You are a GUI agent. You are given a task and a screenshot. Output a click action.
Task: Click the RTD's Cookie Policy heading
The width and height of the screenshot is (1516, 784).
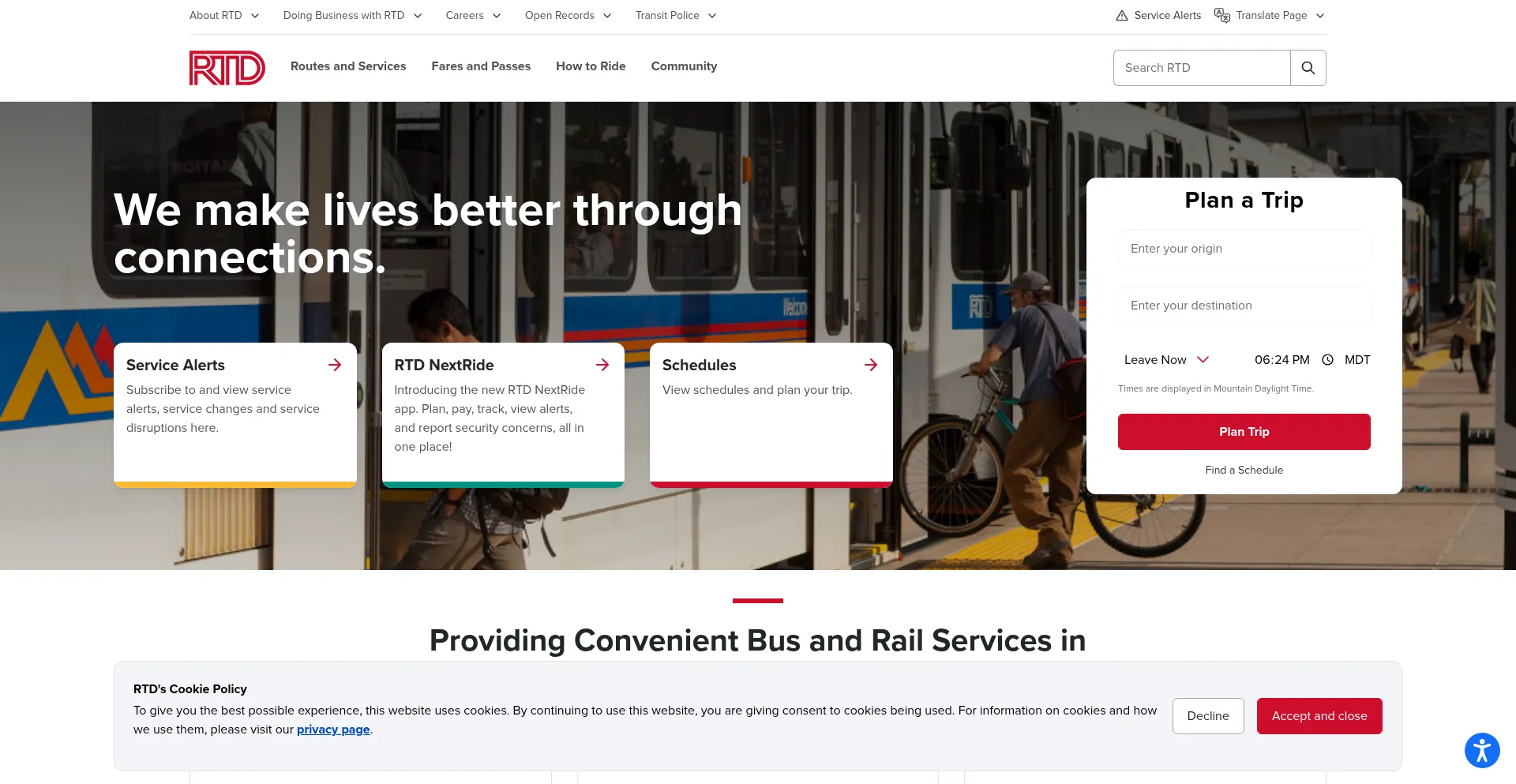pos(190,689)
